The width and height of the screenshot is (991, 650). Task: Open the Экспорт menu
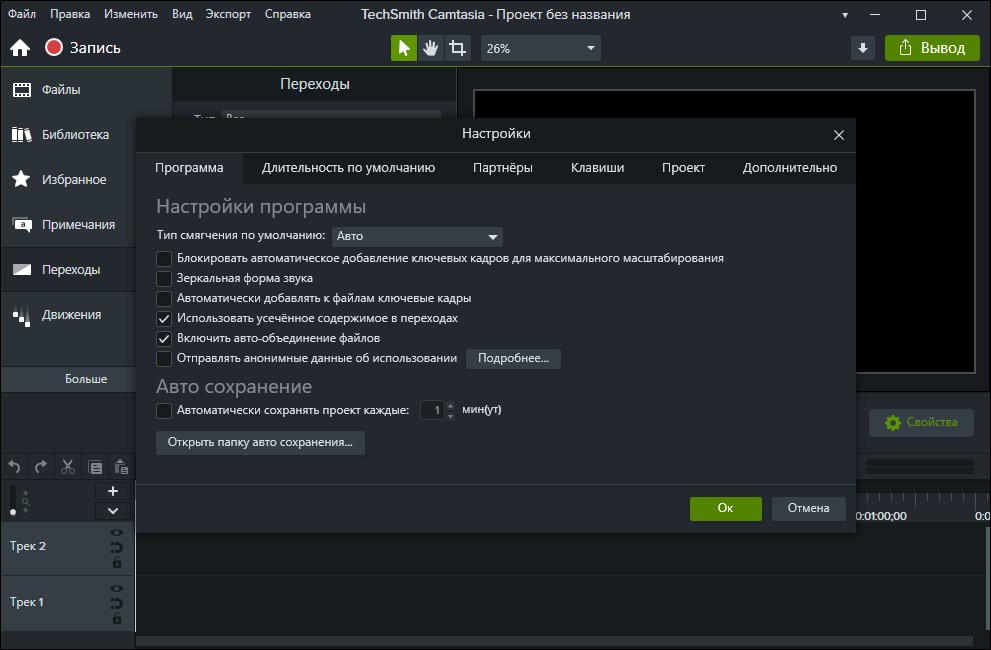[227, 14]
